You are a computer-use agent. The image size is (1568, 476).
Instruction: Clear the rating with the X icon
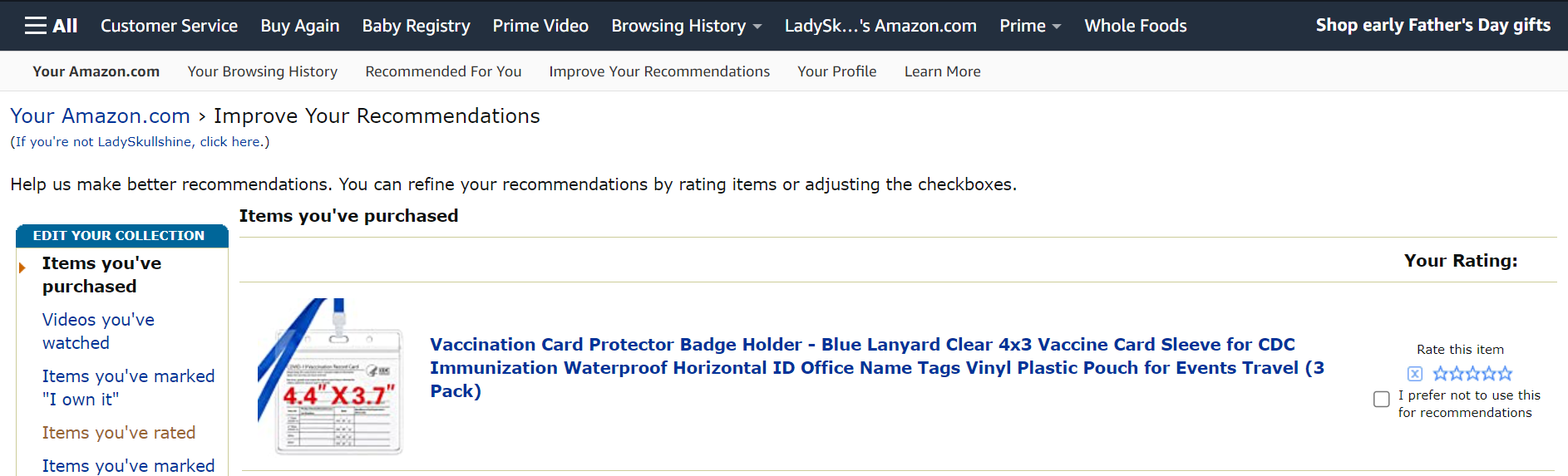[x=1414, y=374]
